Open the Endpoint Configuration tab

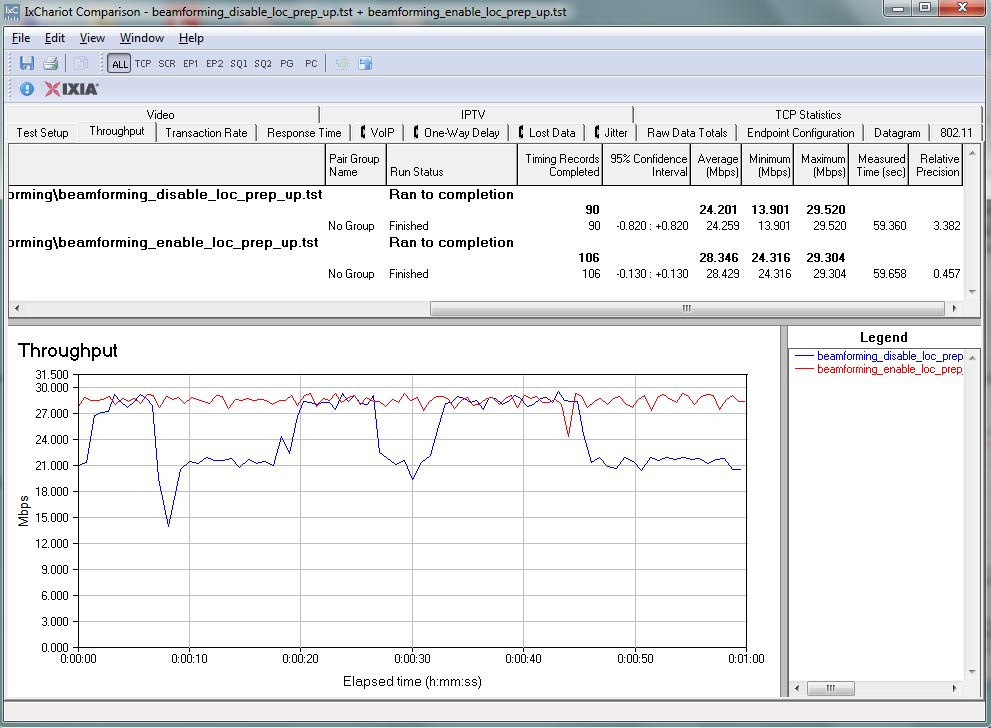point(800,133)
